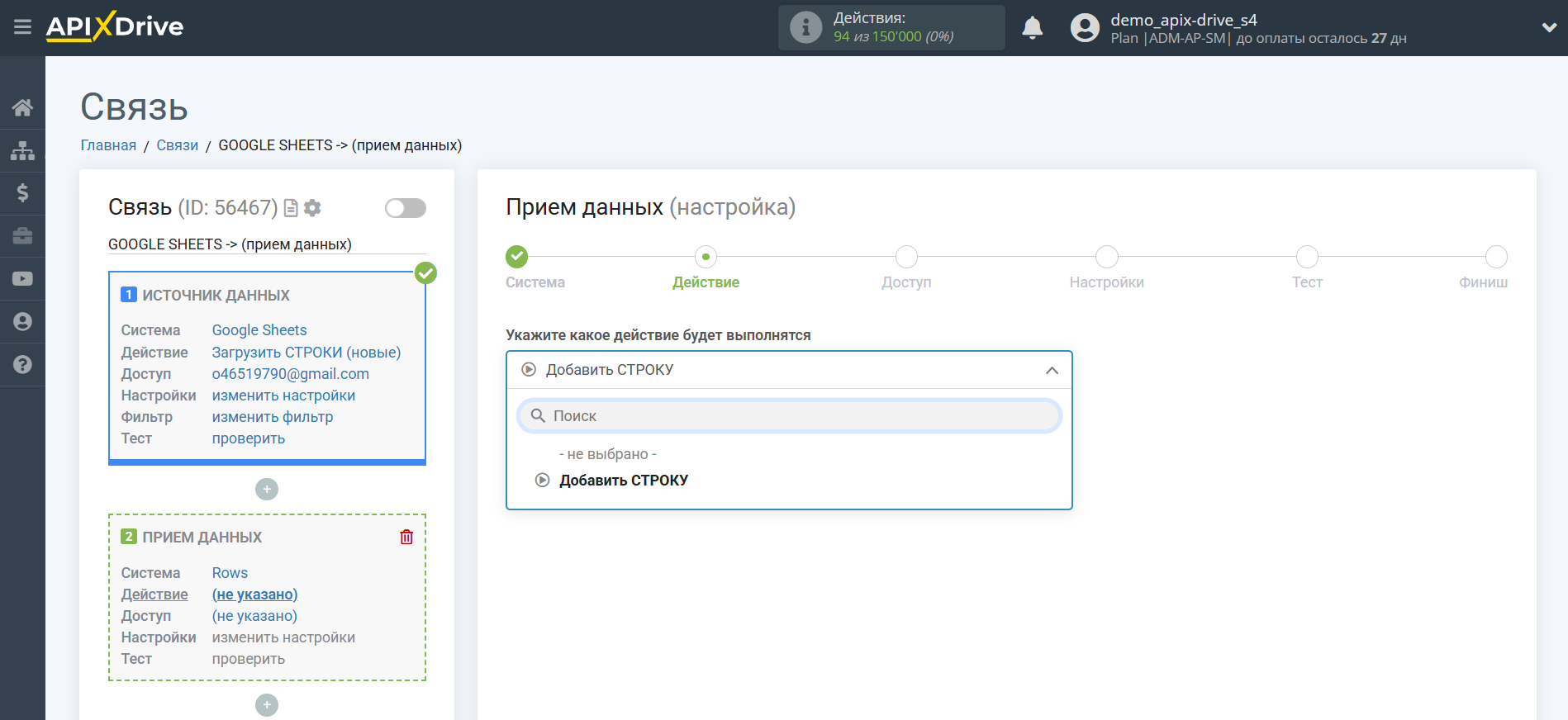Open the video tutorials icon in the sidebar
The height and width of the screenshot is (720, 1568).
click(22, 279)
